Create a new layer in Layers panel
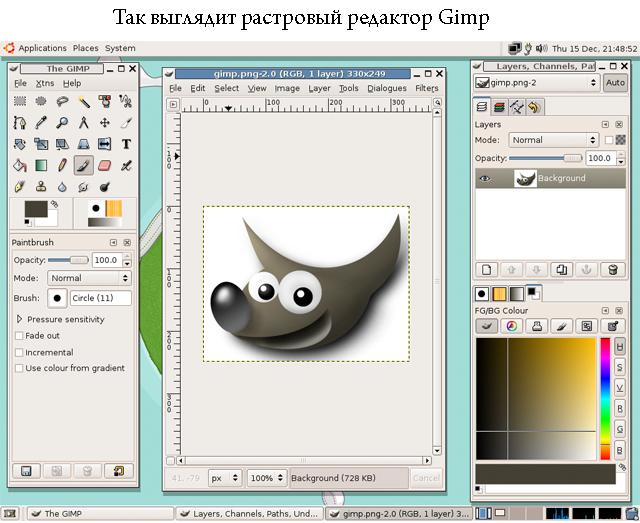This screenshot has height=523, width=640. click(x=487, y=269)
